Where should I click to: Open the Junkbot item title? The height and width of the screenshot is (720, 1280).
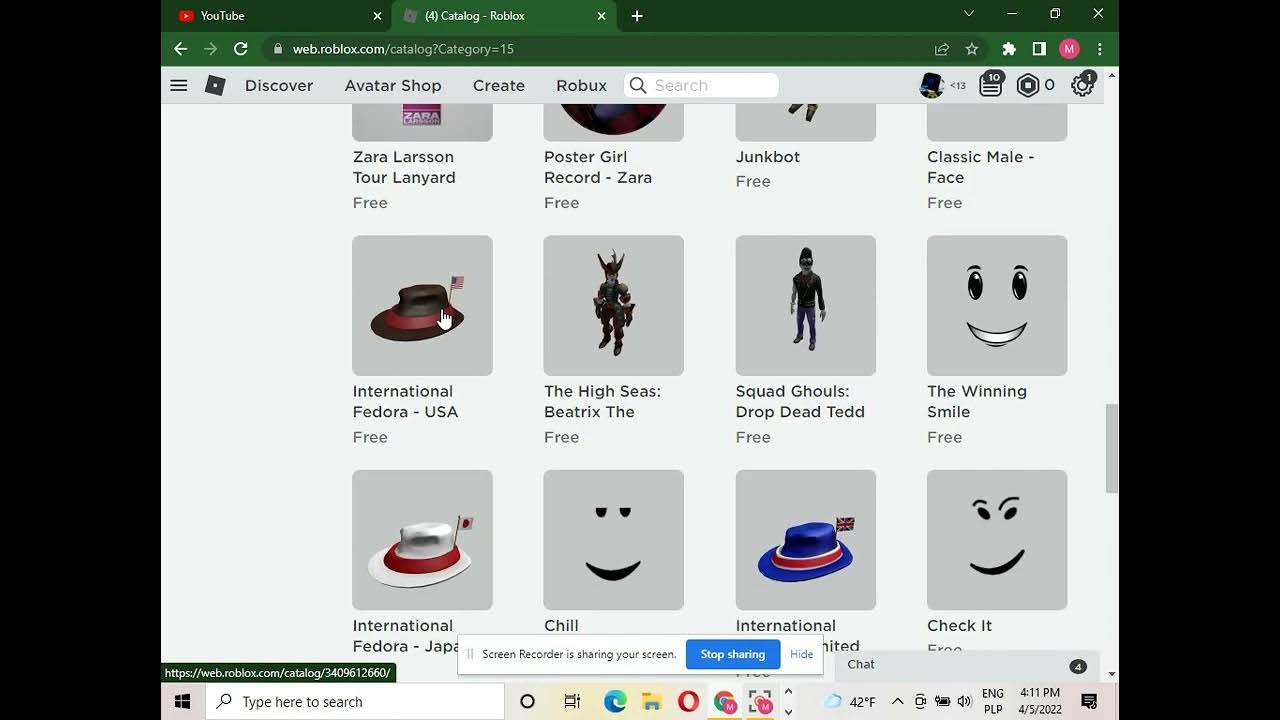768,157
